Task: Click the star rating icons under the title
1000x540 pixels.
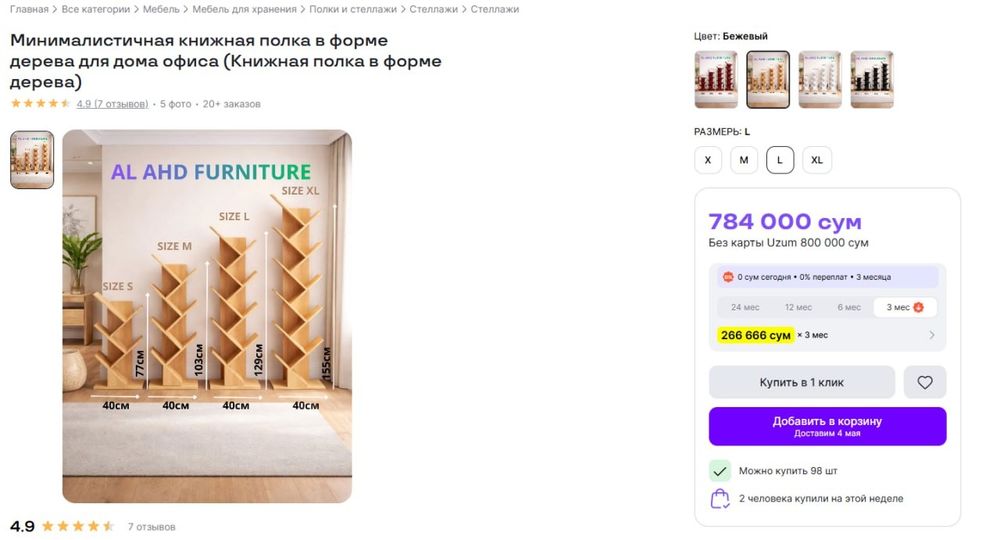Action: pyautogui.click(x=40, y=104)
